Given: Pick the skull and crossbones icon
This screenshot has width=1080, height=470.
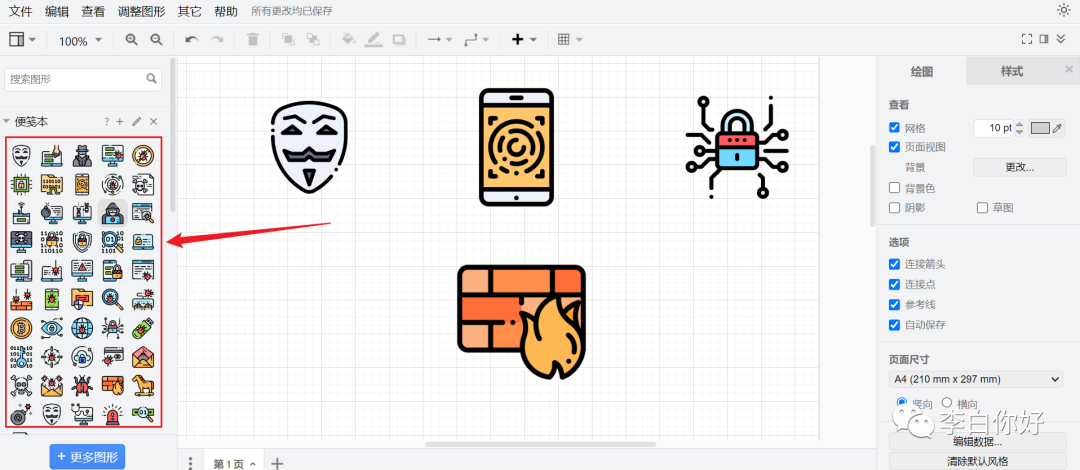Looking at the screenshot, I should [21, 386].
